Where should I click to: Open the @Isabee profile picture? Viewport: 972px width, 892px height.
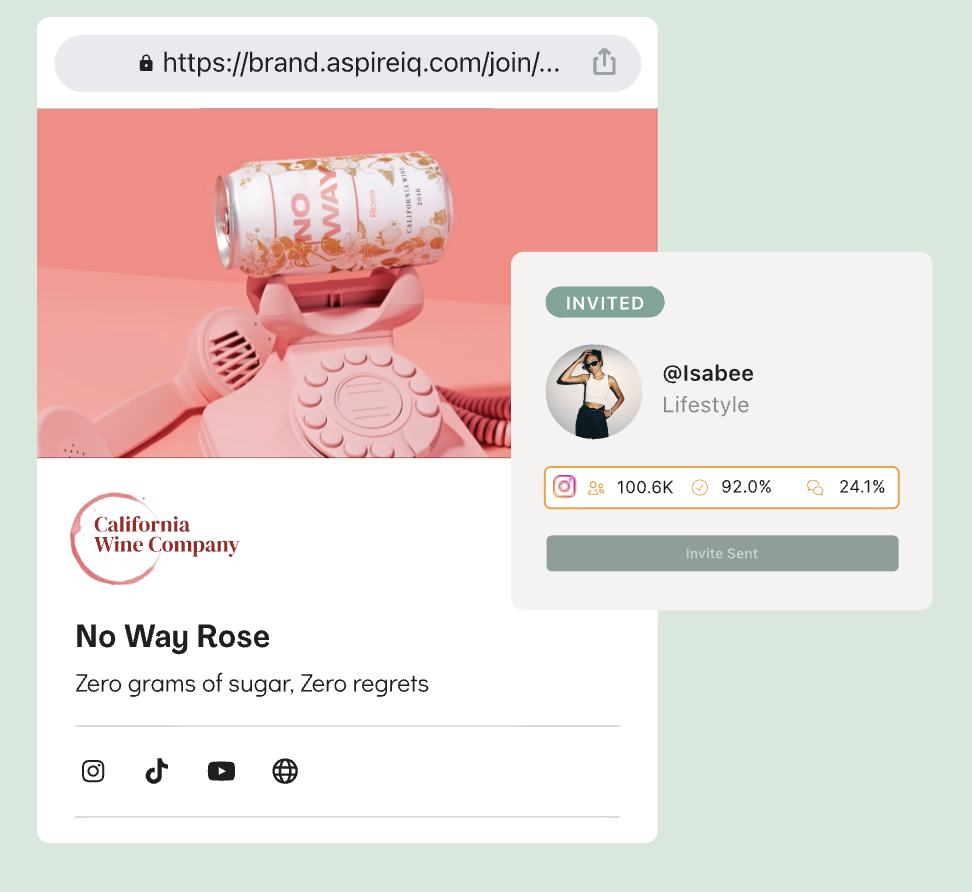pos(593,392)
